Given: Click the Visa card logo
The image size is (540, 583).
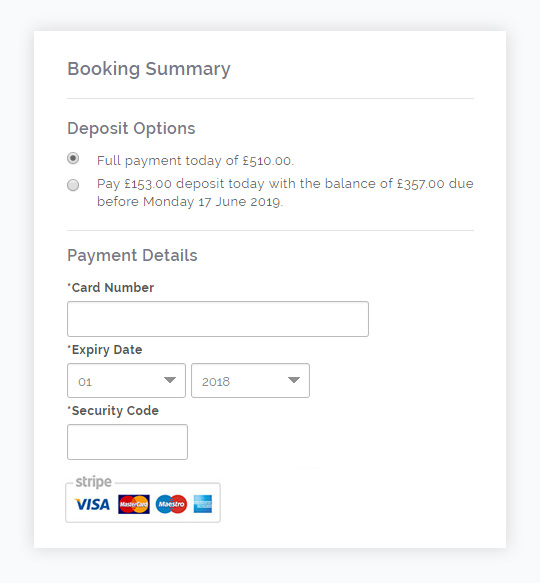Looking at the screenshot, I should (x=92, y=504).
